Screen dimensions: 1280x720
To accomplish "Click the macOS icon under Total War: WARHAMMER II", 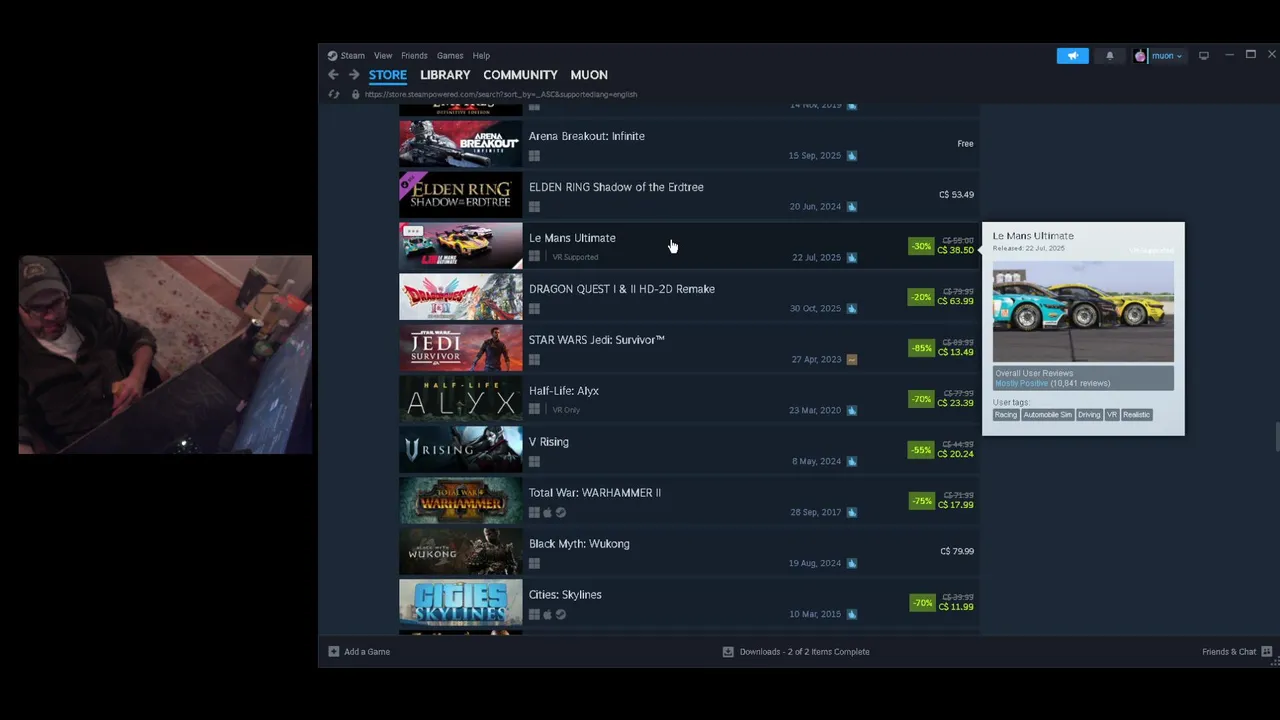I will tap(547, 512).
